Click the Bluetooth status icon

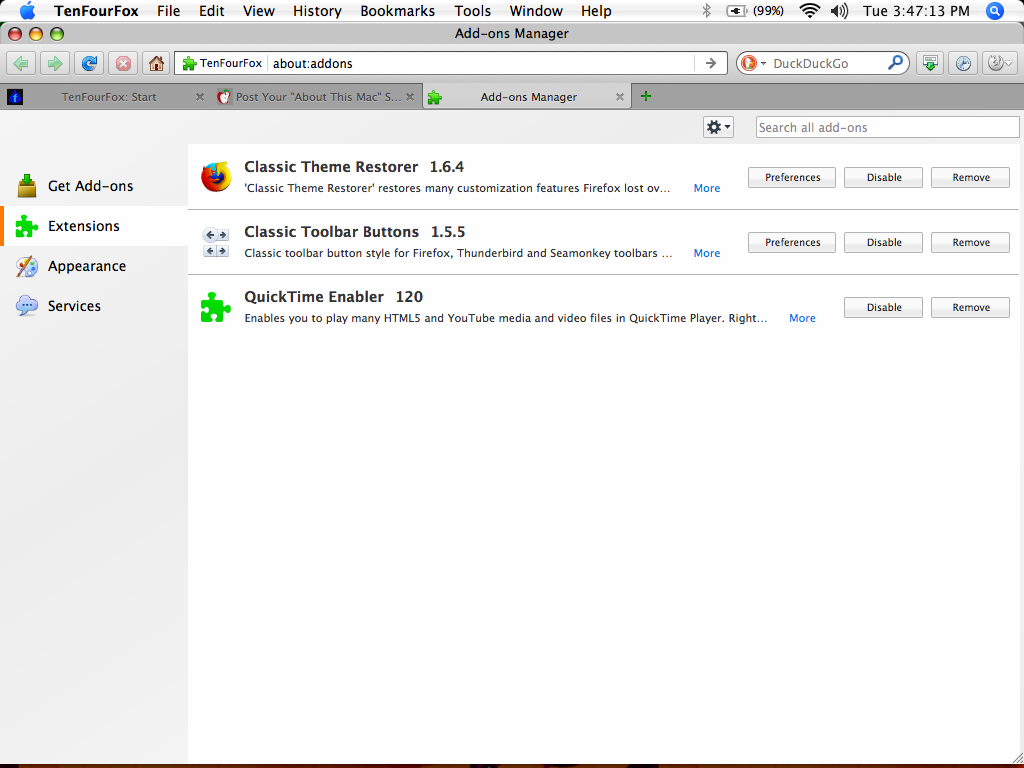click(707, 10)
